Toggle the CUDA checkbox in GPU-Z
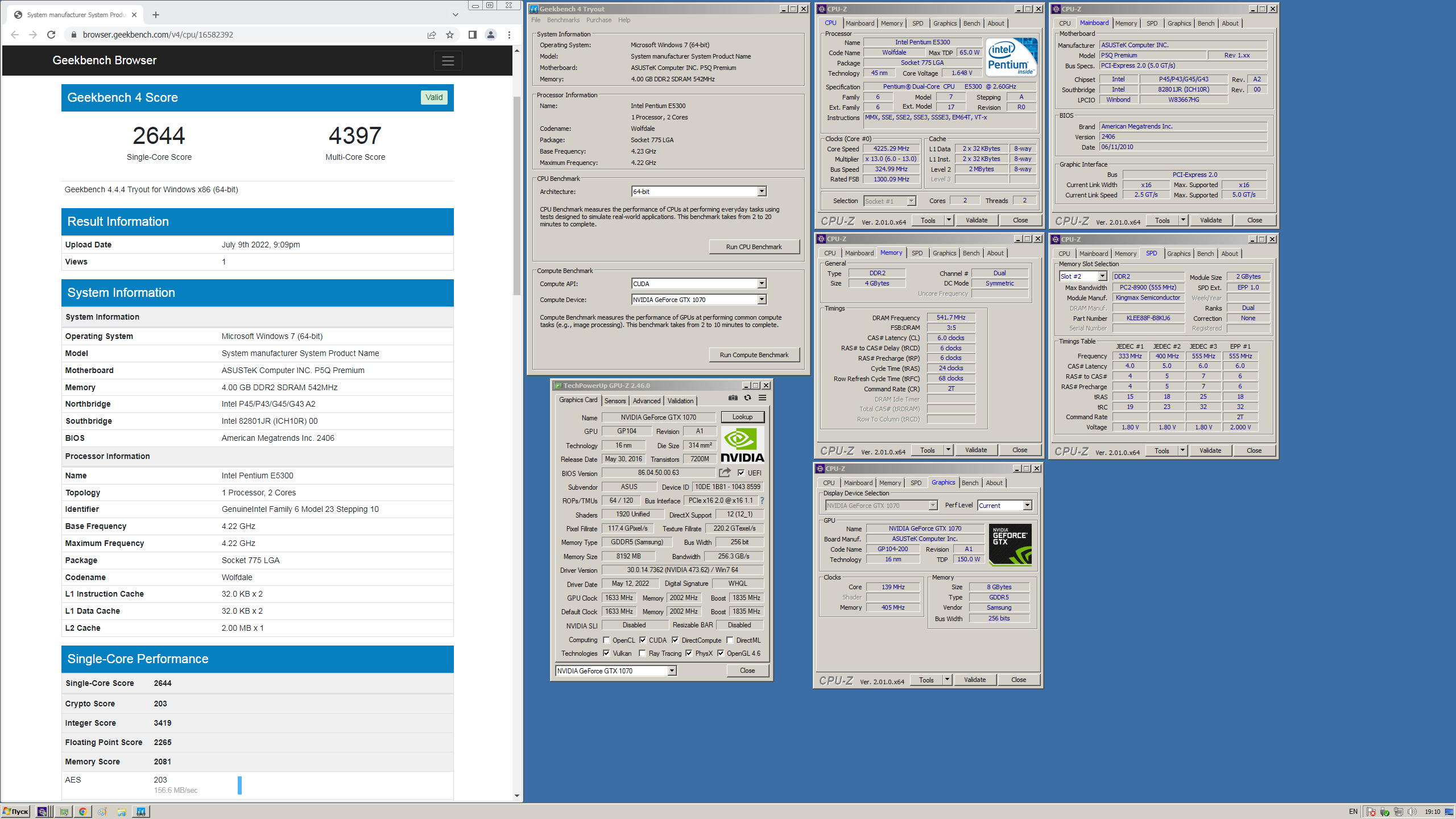This screenshot has width=1456, height=819. tap(643, 640)
